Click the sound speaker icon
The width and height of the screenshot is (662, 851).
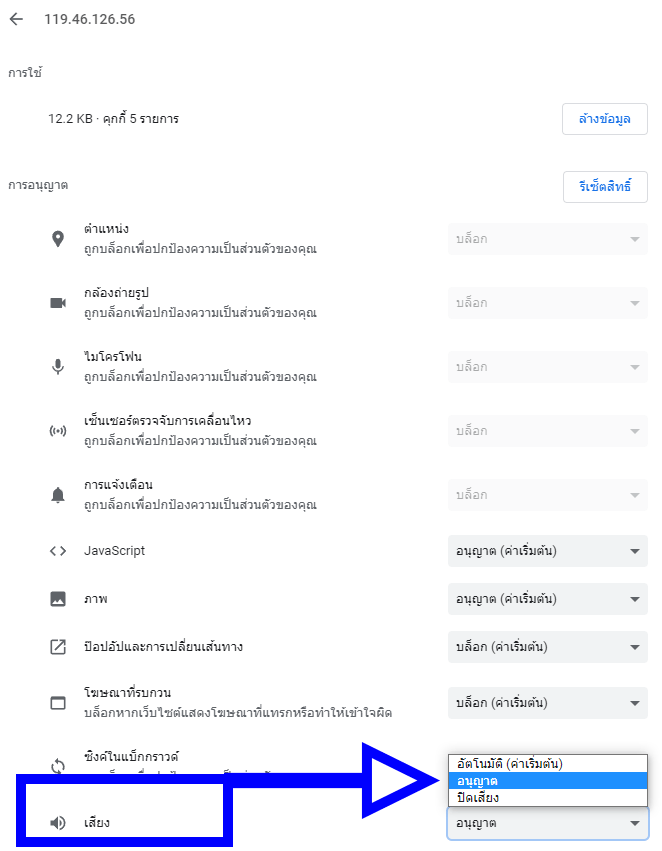(x=58, y=823)
